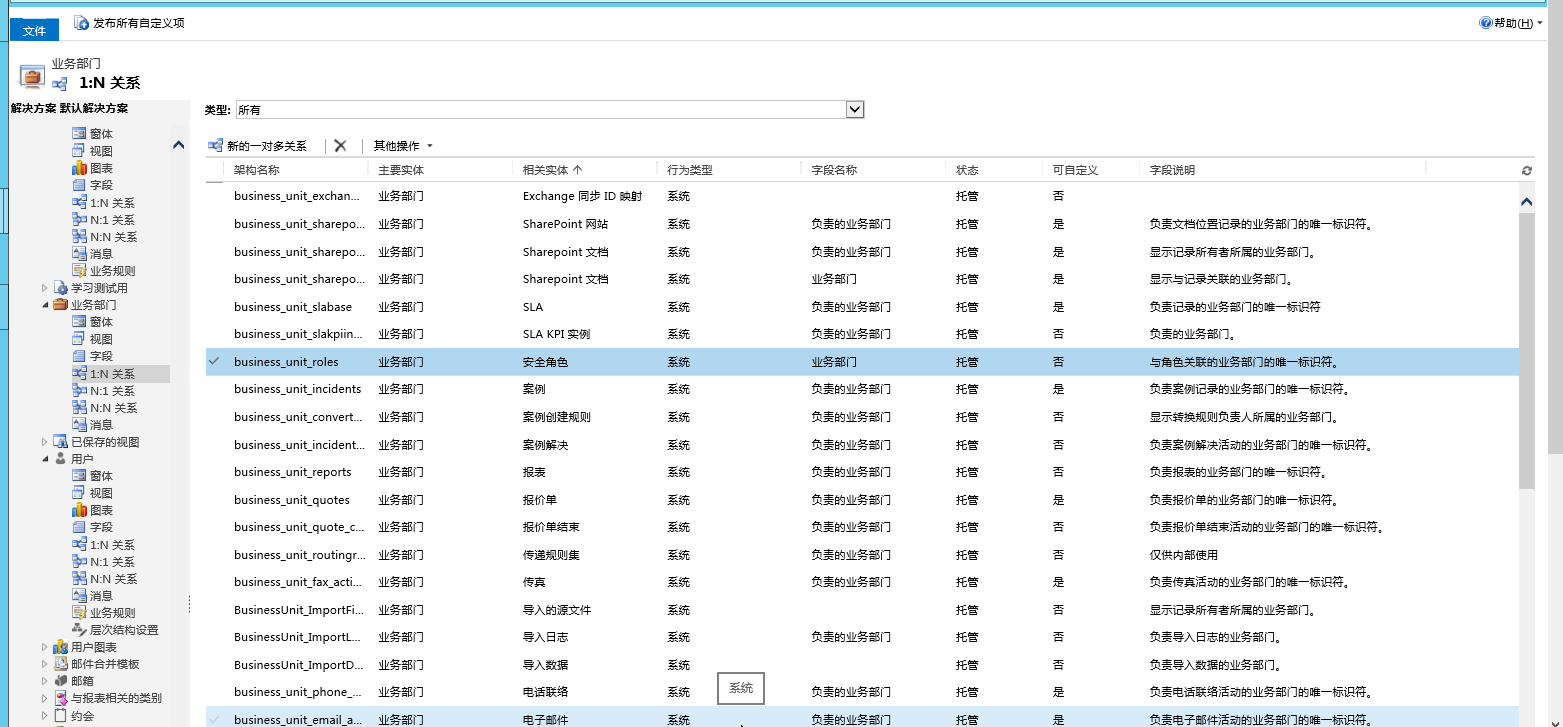The height and width of the screenshot is (727, 1563).
Task: Sort by the 架构名称 column header
Action: (257, 170)
